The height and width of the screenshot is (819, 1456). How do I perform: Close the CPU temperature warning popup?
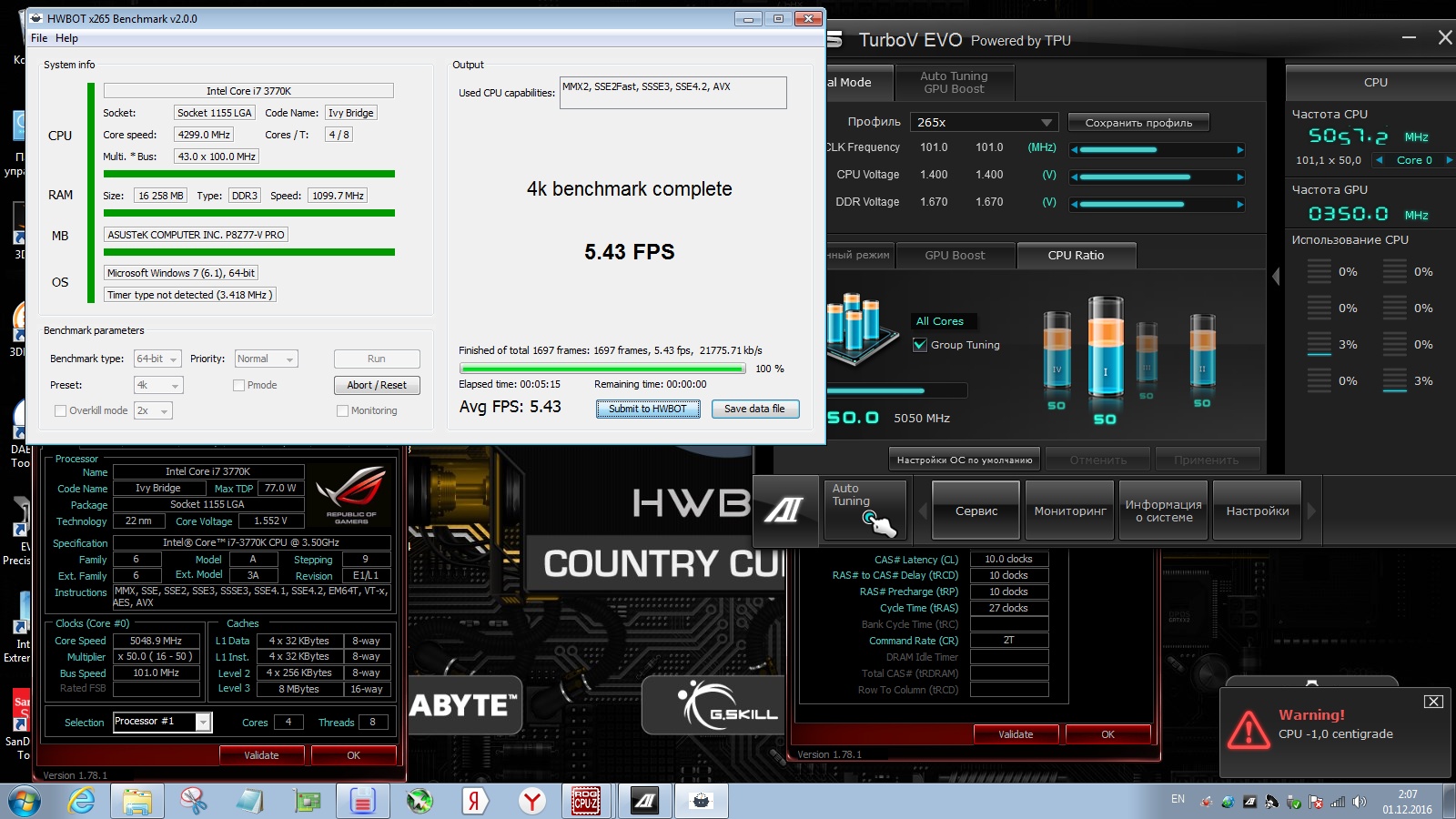tap(1433, 701)
